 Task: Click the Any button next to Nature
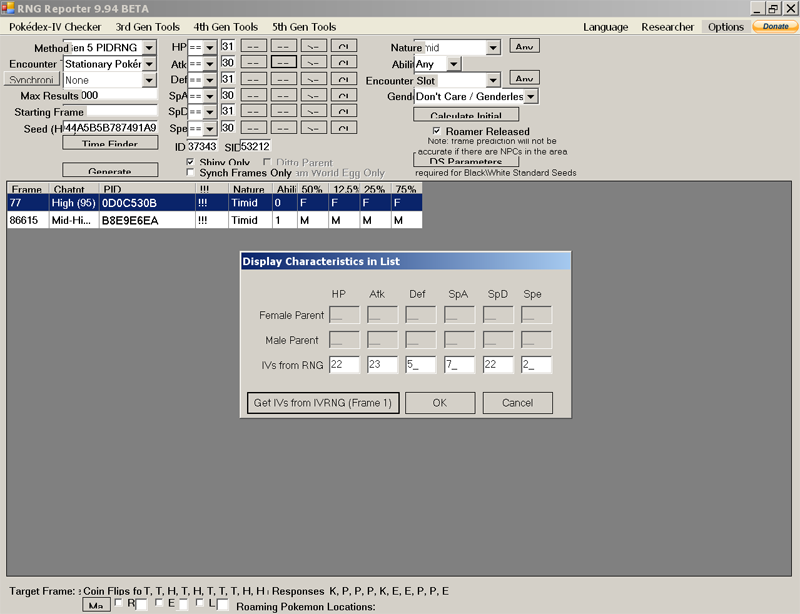524,46
